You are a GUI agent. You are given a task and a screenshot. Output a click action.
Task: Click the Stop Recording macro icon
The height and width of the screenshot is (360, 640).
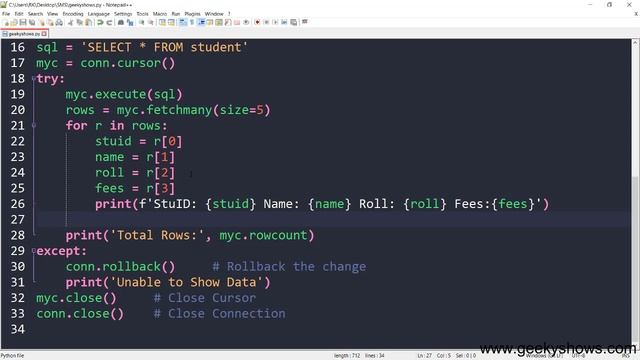click(267, 22)
